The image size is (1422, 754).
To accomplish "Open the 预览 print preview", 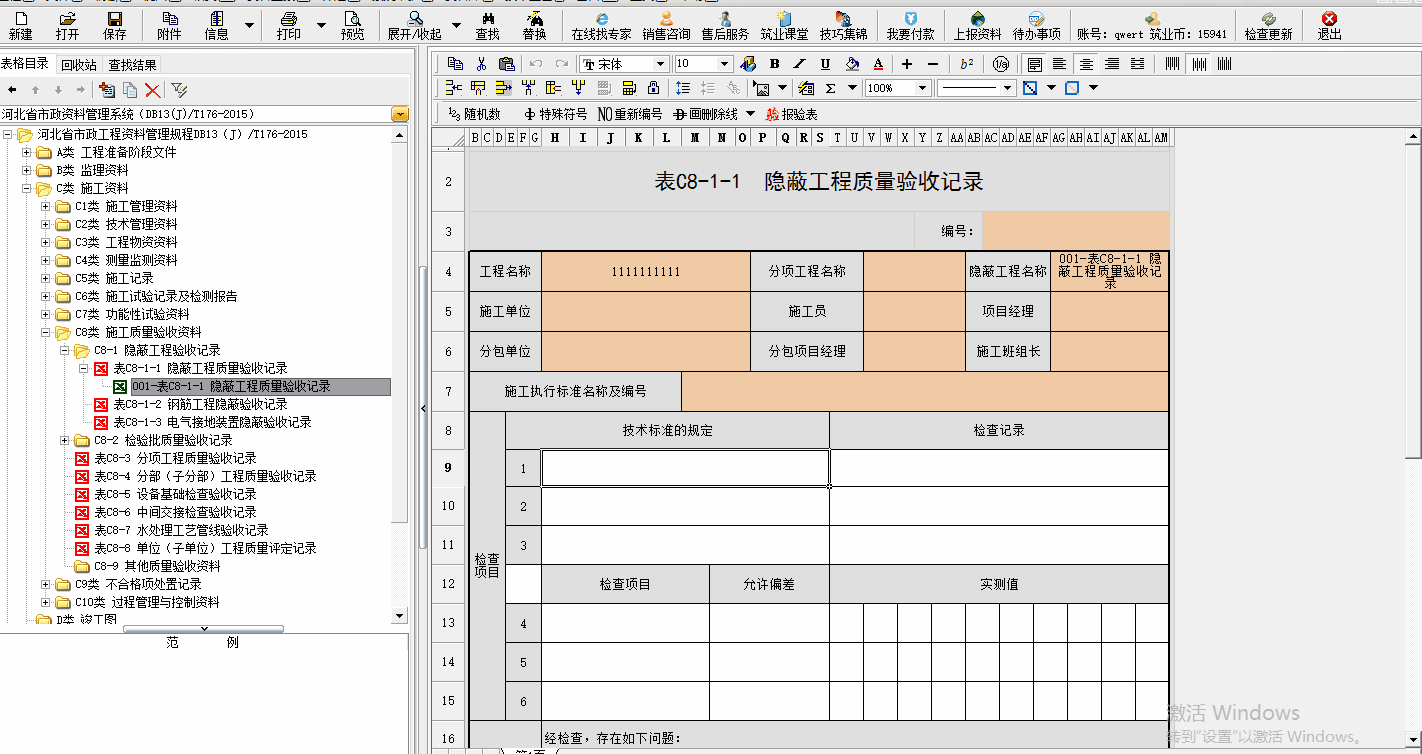I will click(x=352, y=25).
